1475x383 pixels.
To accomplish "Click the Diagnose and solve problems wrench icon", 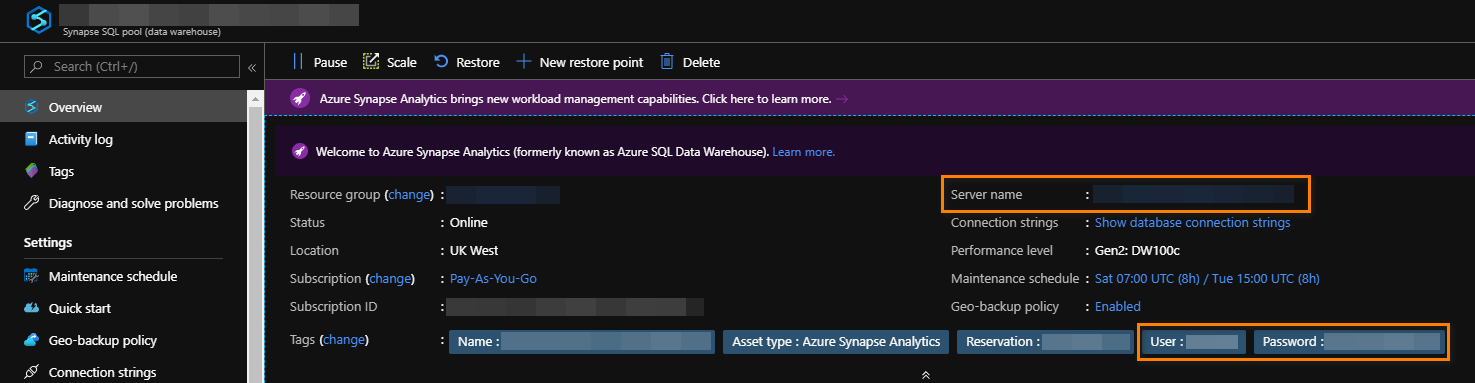I will pos(31,203).
